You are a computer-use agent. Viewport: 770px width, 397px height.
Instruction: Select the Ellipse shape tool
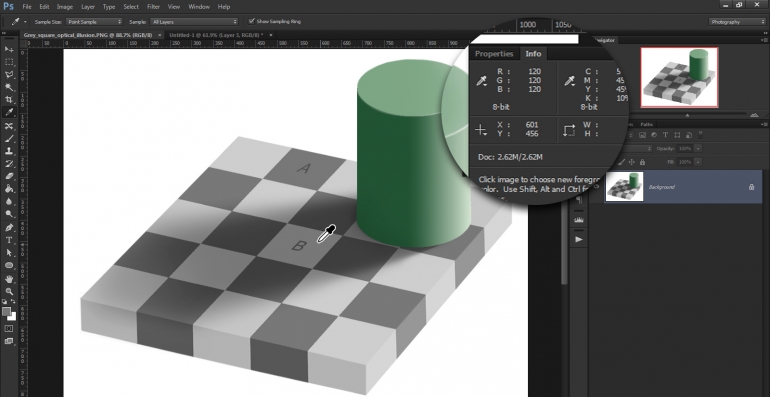[9, 265]
